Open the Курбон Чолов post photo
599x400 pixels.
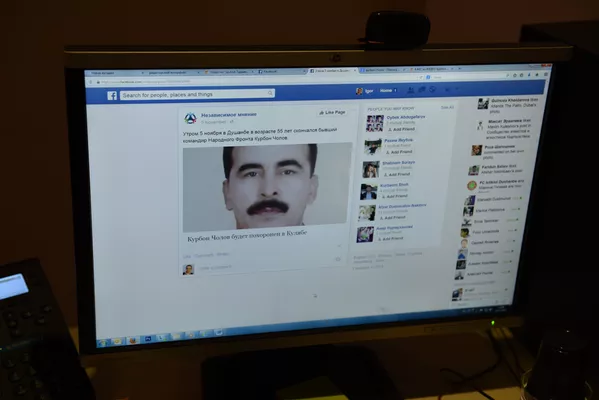point(267,187)
